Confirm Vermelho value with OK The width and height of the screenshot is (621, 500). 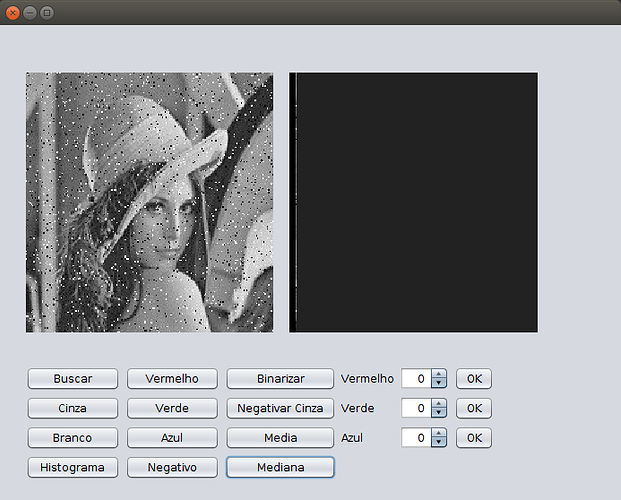point(474,379)
